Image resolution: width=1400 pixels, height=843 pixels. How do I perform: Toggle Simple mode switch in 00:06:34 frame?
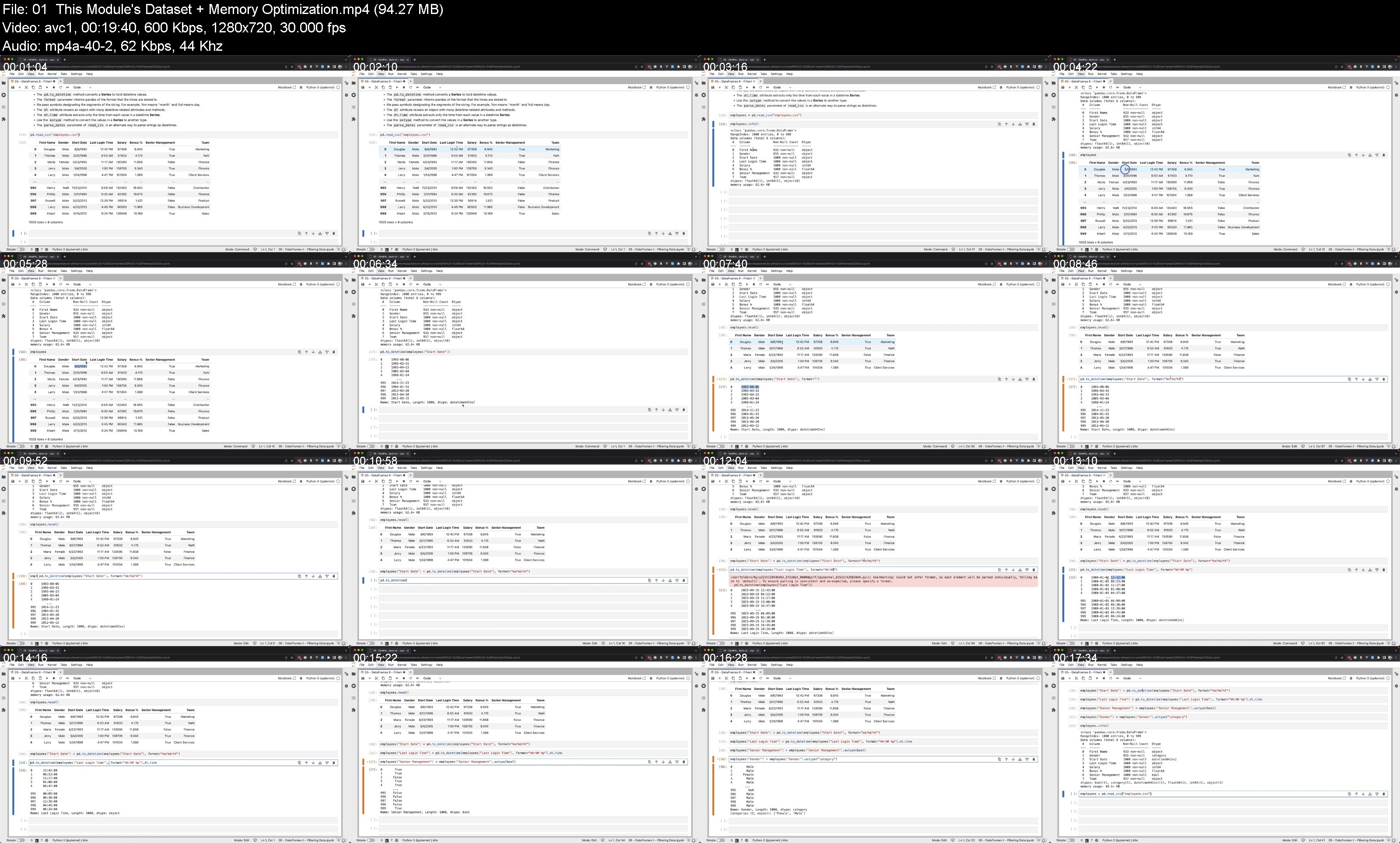pos(371,446)
